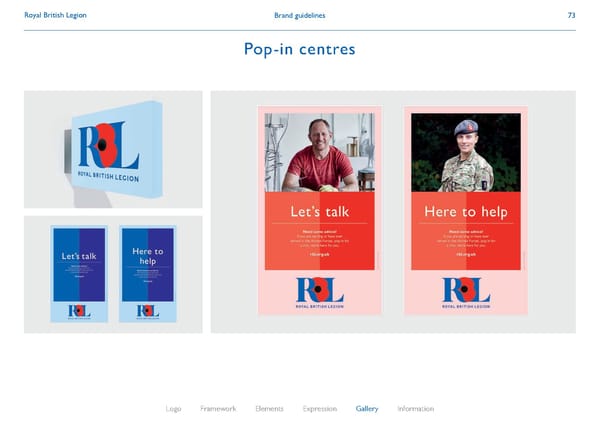Click the Royal British Legion header text
The height and width of the screenshot is (424, 600).
pos(53,15)
